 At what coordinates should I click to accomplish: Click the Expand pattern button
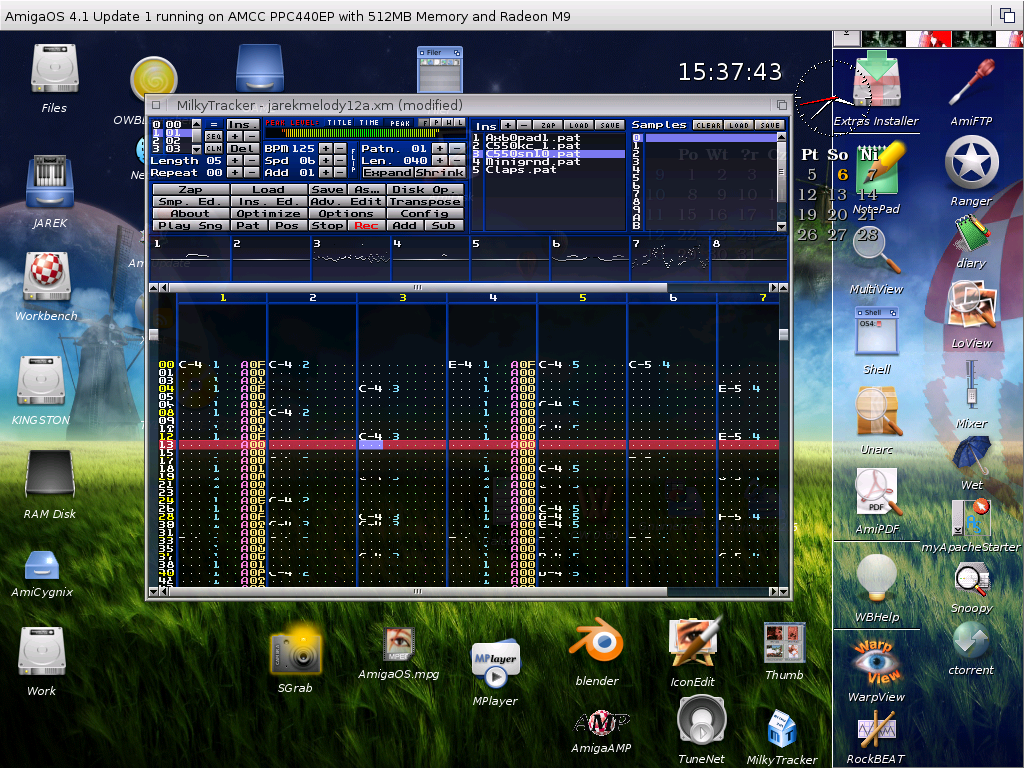(x=388, y=172)
